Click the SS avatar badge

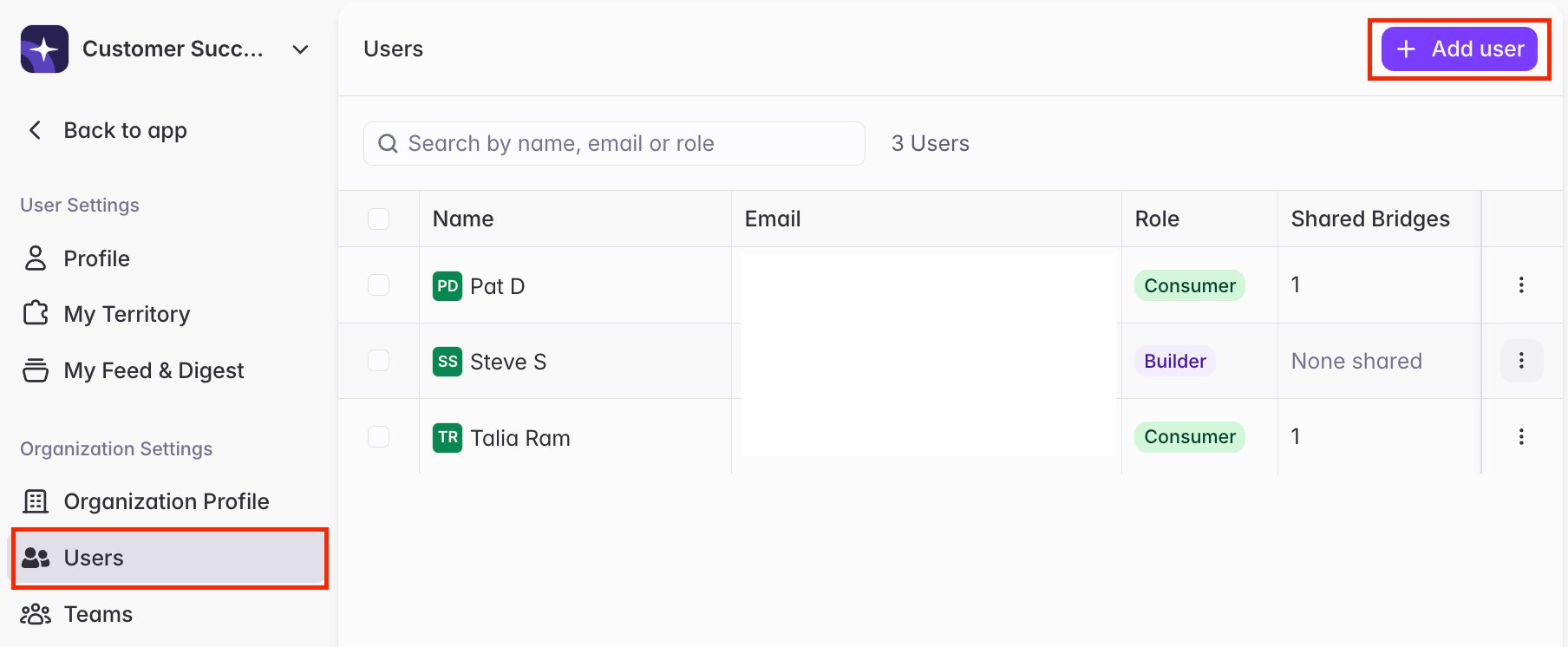point(448,362)
